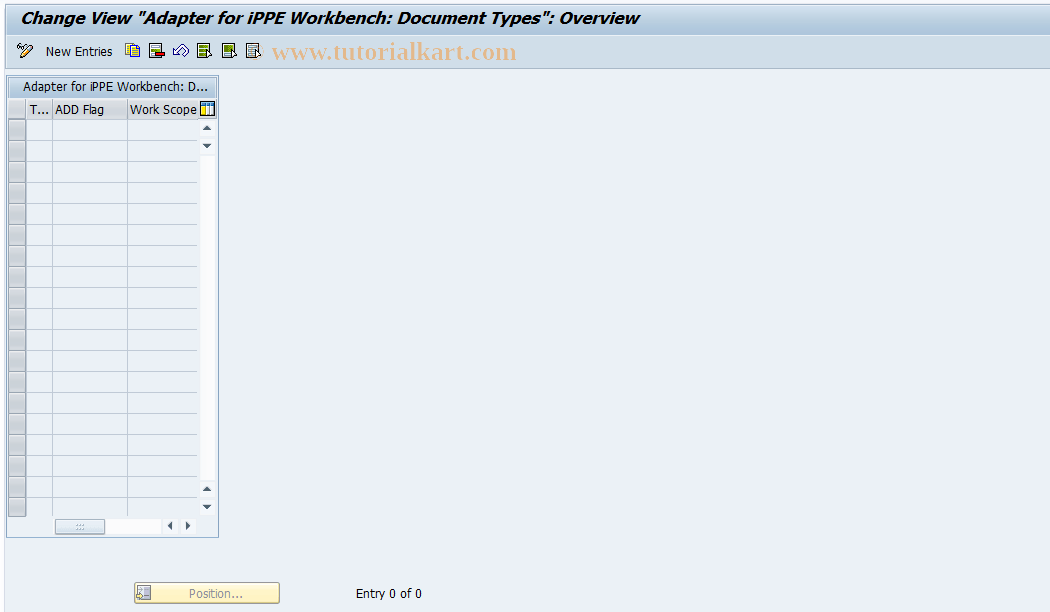Click the scroll-up arrow of the table

[x=207, y=127]
